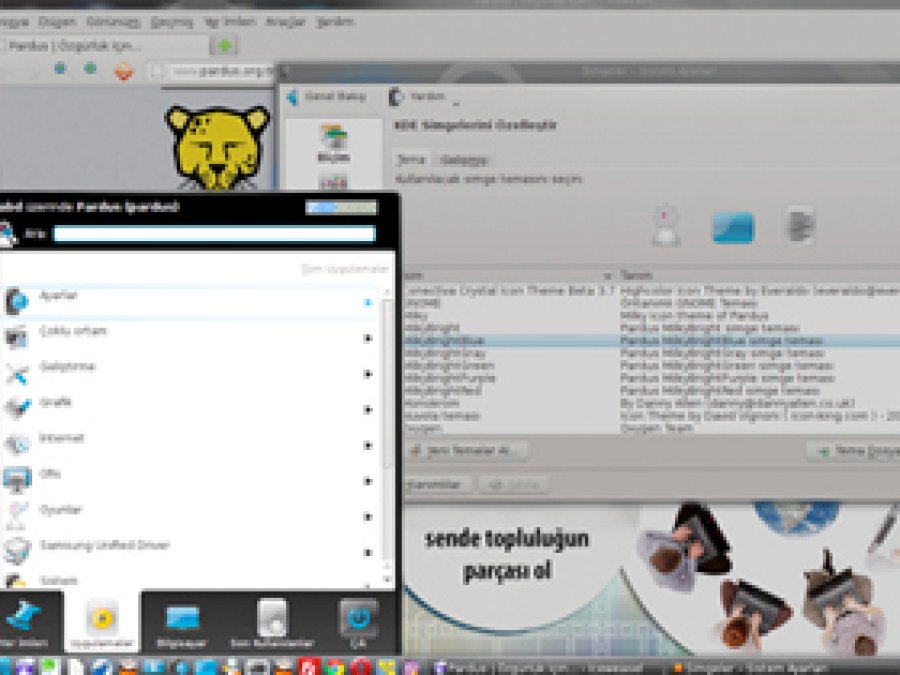Viewport: 900px width, 675px height.
Task: Open the Grafik category icon
Action: [x=16, y=408]
